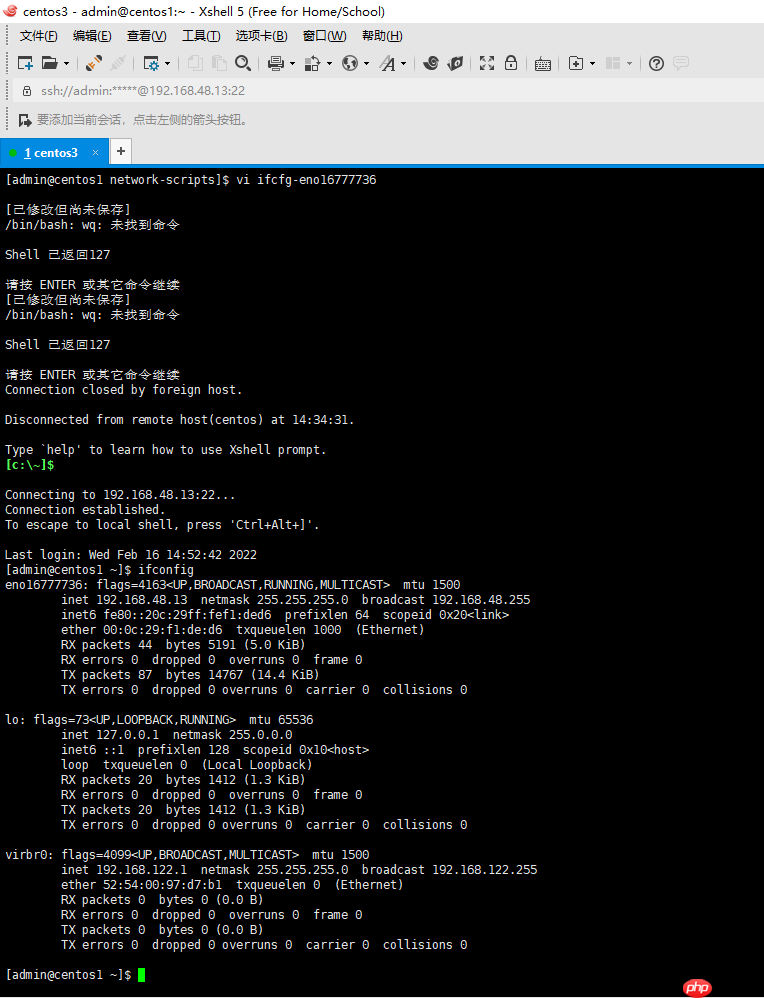Image resolution: width=764 pixels, height=998 pixels.
Task: Open the Help question mark icon
Action: click(x=656, y=63)
